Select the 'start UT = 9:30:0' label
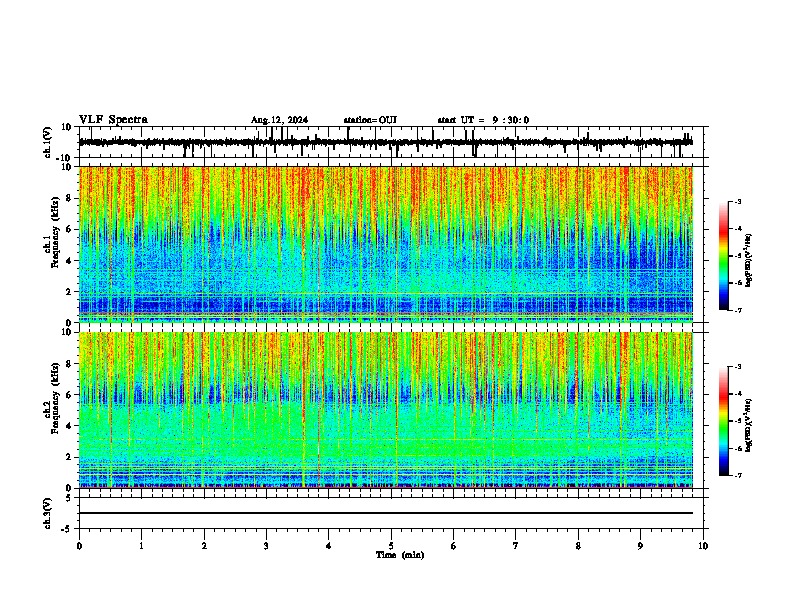792x612 pixels. (483, 120)
